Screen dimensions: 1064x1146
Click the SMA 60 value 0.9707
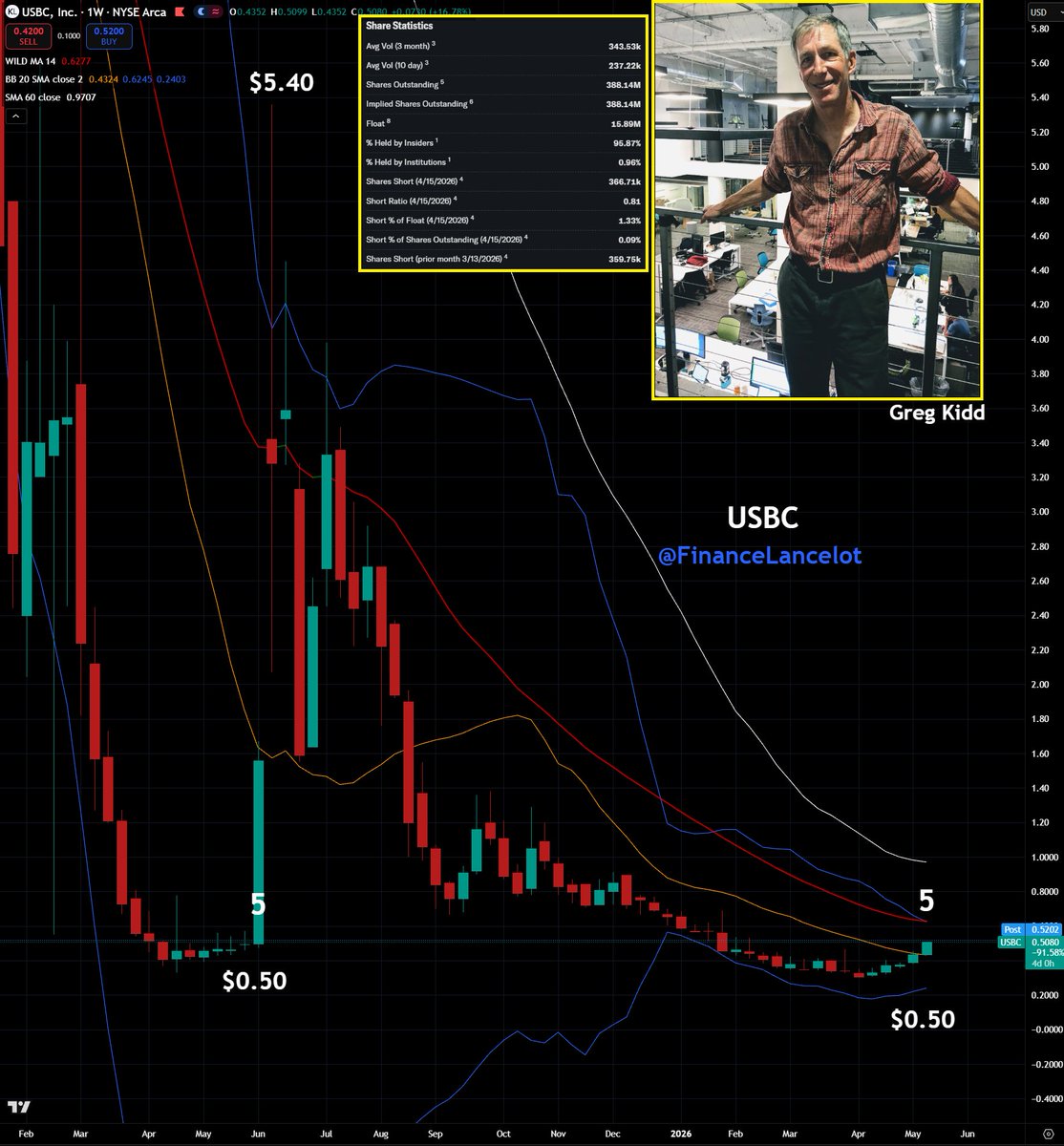click(x=81, y=97)
